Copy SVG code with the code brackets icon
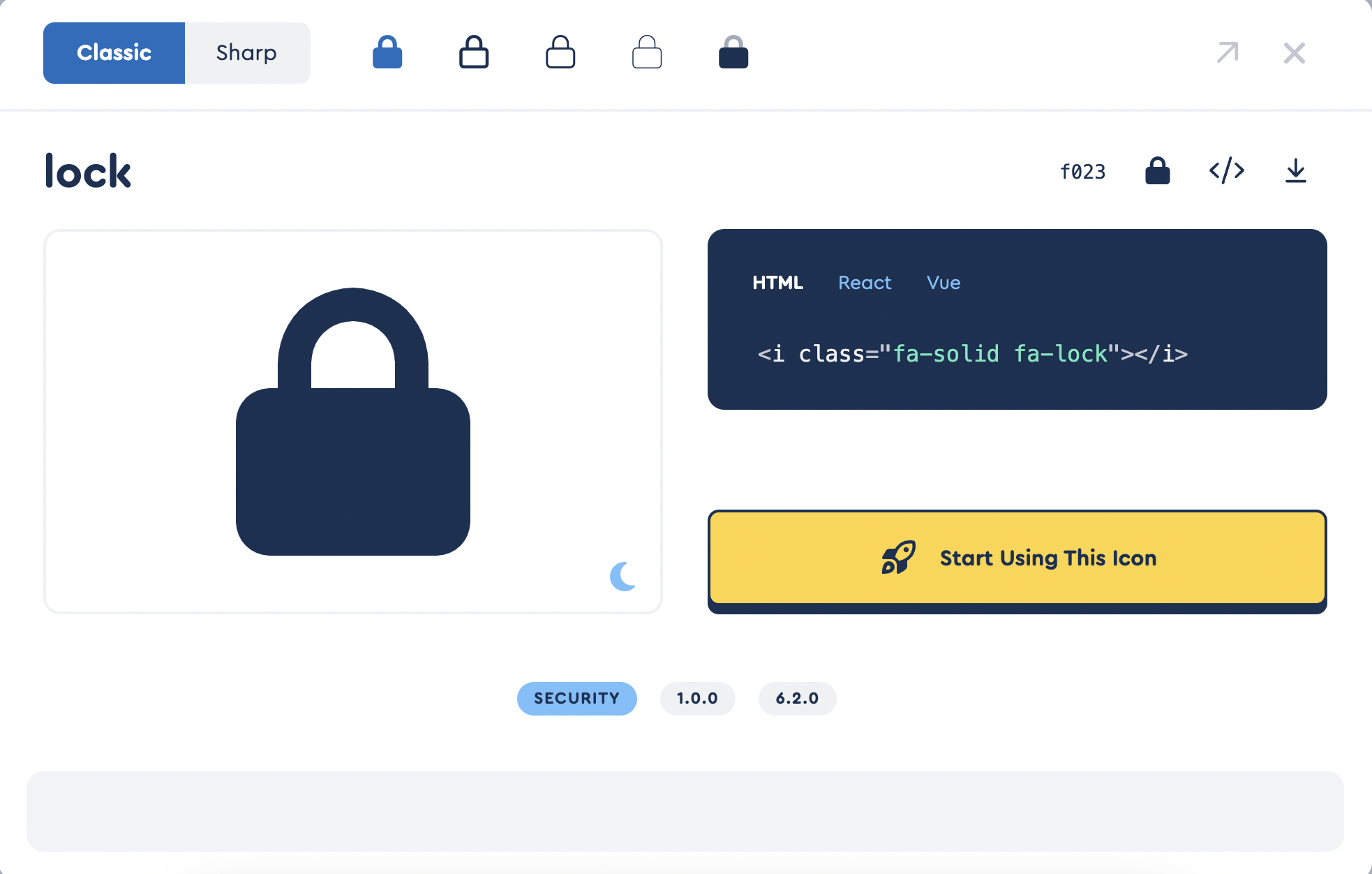The height and width of the screenshot is (874, 1372). [1227, 171]
